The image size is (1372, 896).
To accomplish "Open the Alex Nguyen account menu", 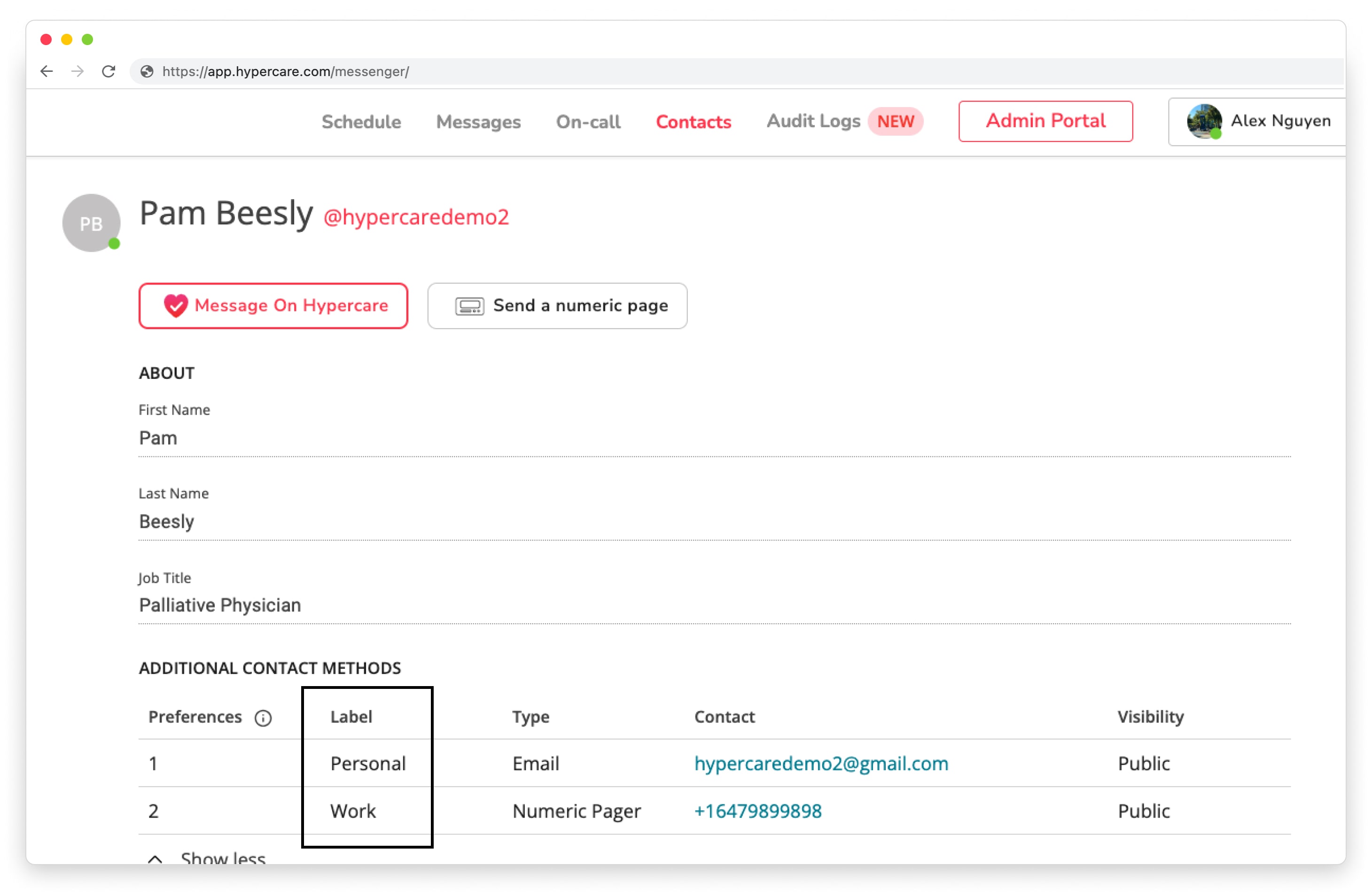I will 1257,122.
